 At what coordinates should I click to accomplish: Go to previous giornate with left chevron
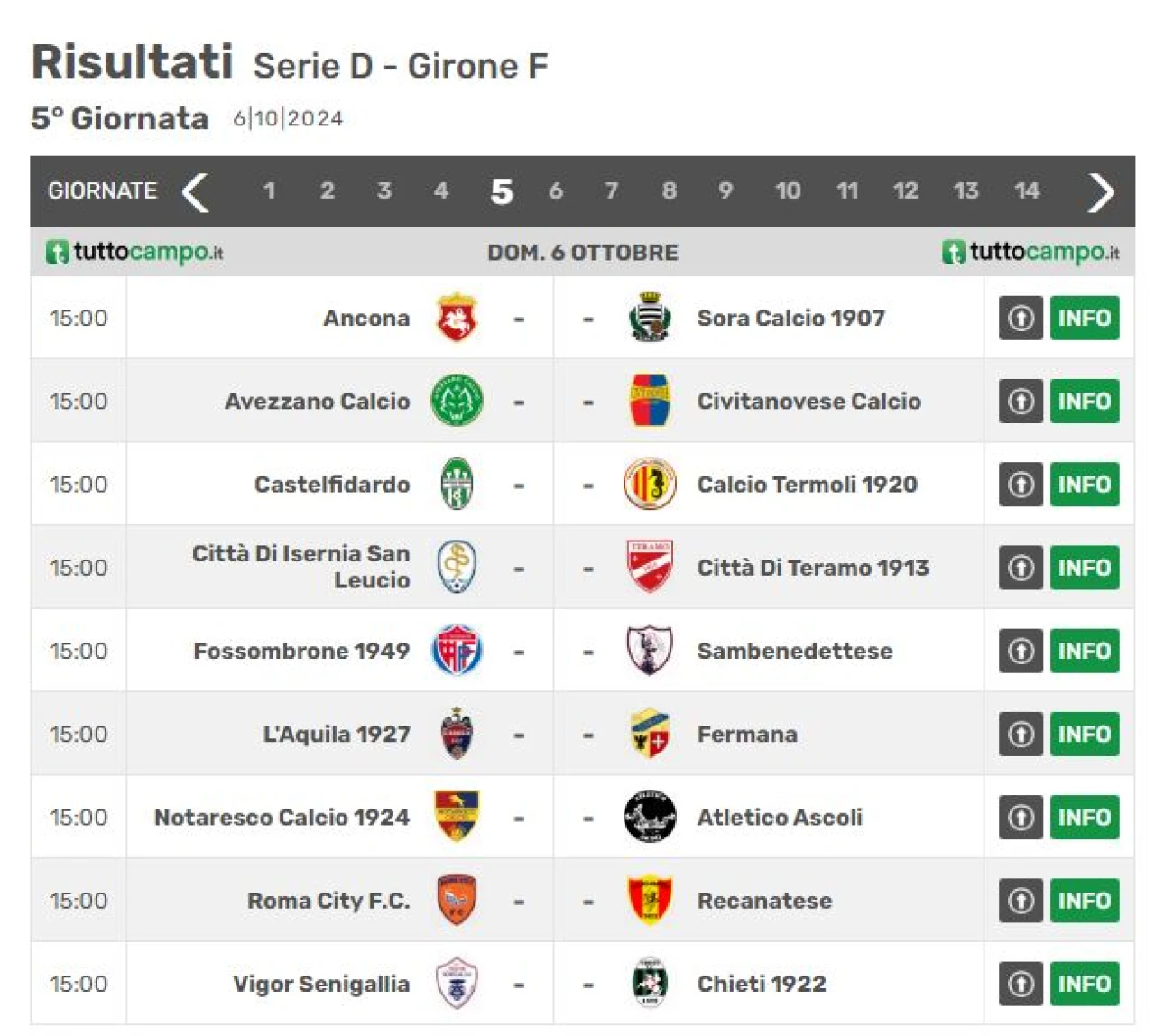pyautogui.click(x=195, y=191)
